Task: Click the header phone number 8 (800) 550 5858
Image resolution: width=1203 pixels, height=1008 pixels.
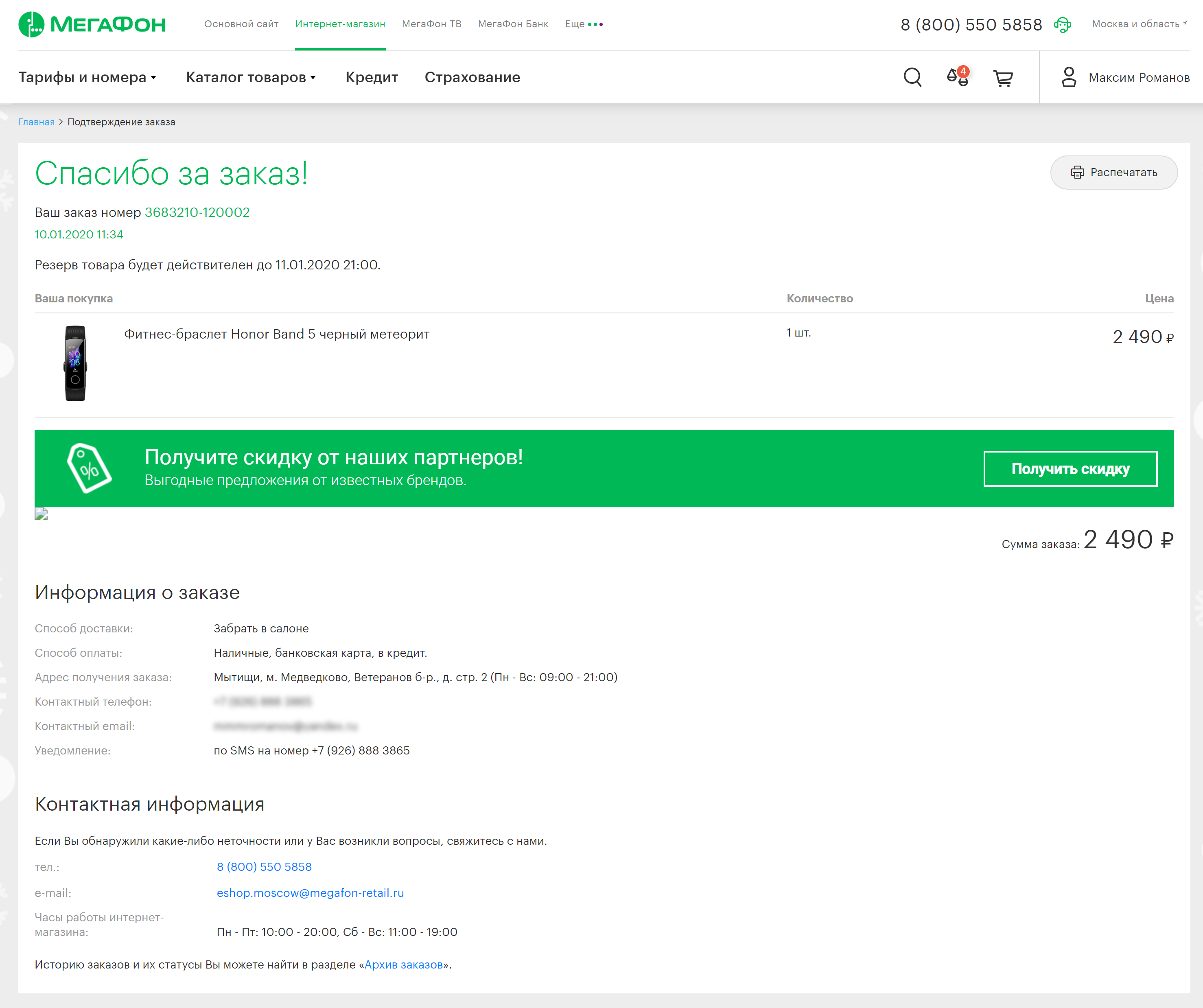Action: (x=971, y=25)
